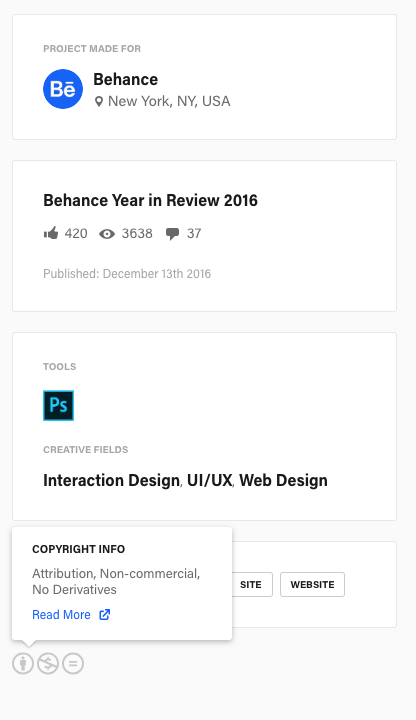Click the location pin icon
Viewport: 416px width, 720px height.
99,101
